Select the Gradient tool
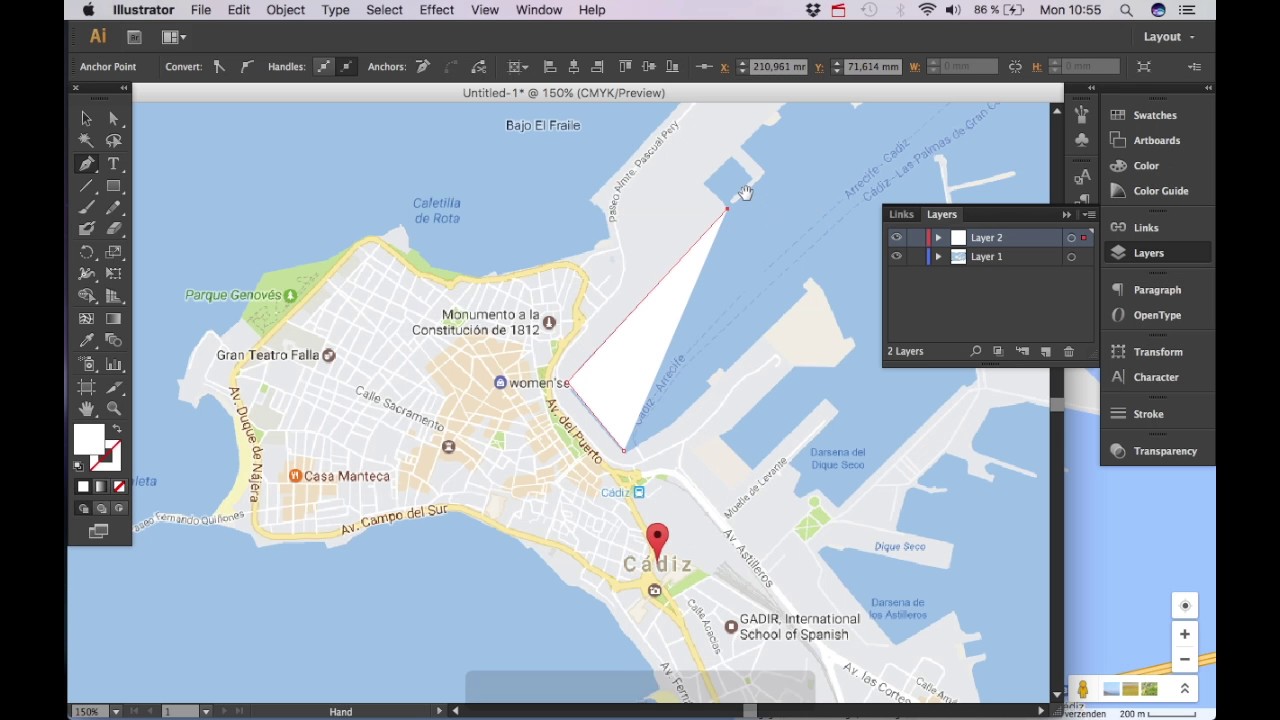1280x720 pixels. click(x=113, y=319)
